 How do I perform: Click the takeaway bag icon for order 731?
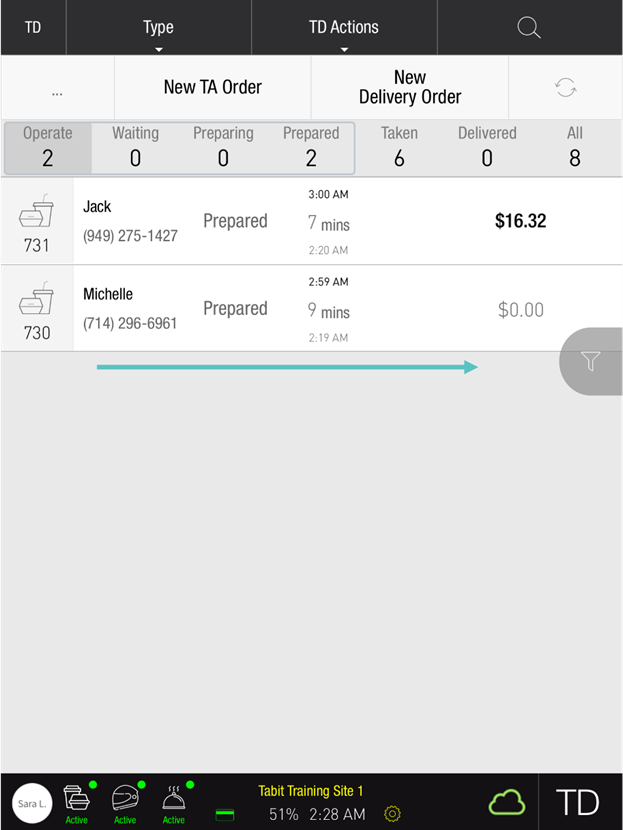click(x=37, y=214)
